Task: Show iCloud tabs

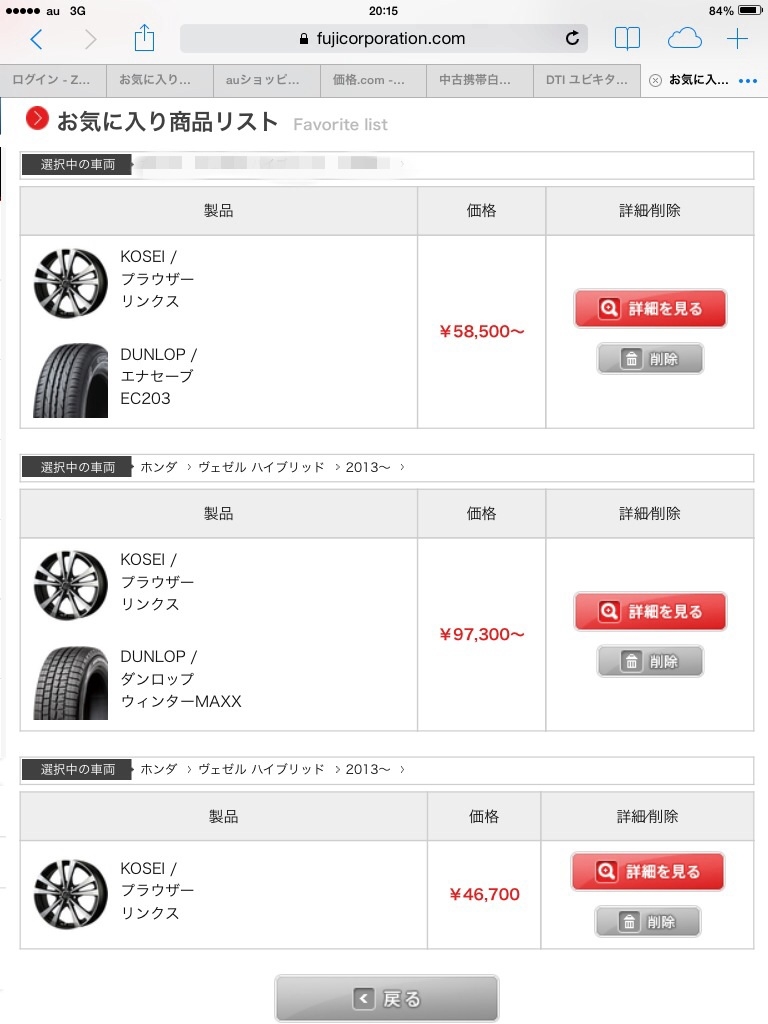Action: (684, 39)
